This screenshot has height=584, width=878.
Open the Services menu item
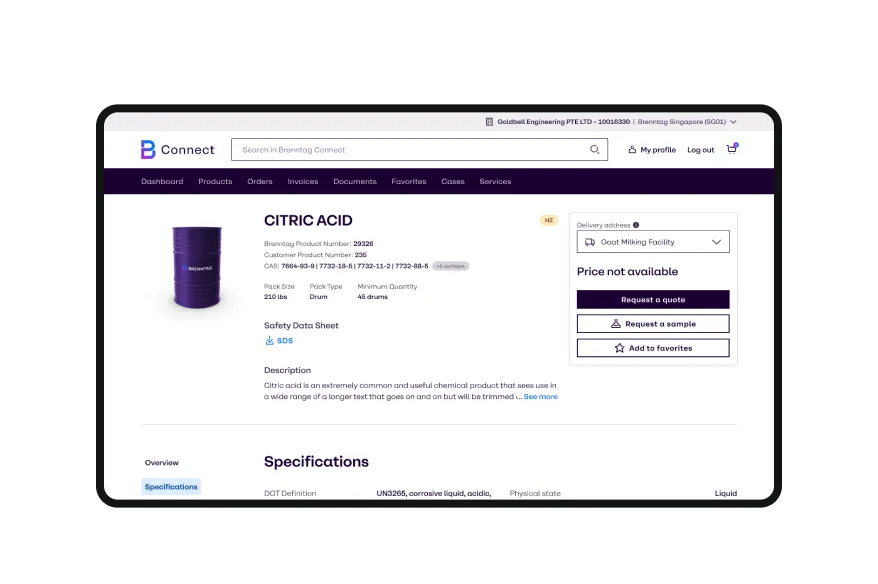495,181
